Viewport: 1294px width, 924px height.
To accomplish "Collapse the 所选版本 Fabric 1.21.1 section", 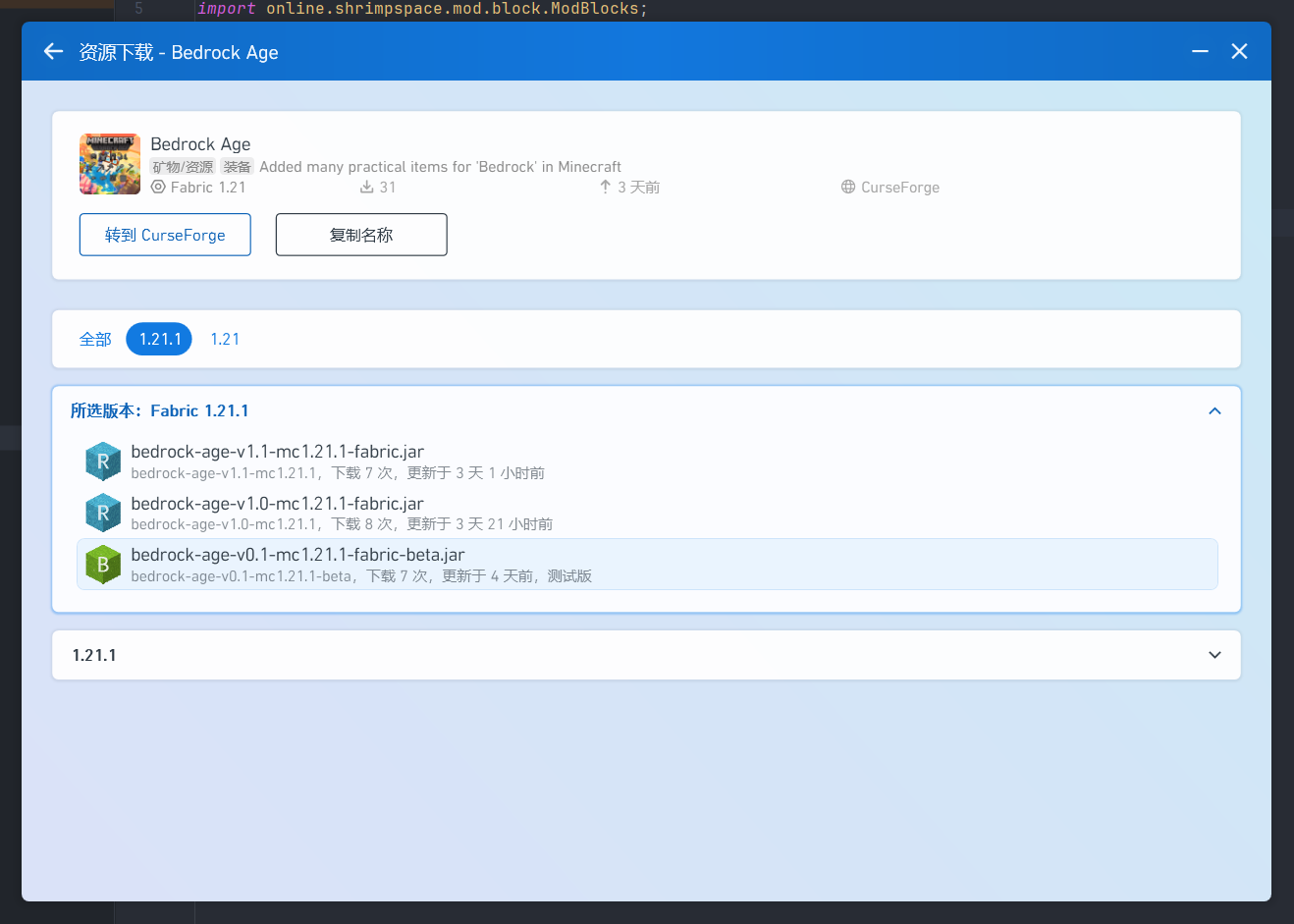I will click(1214, 410).
